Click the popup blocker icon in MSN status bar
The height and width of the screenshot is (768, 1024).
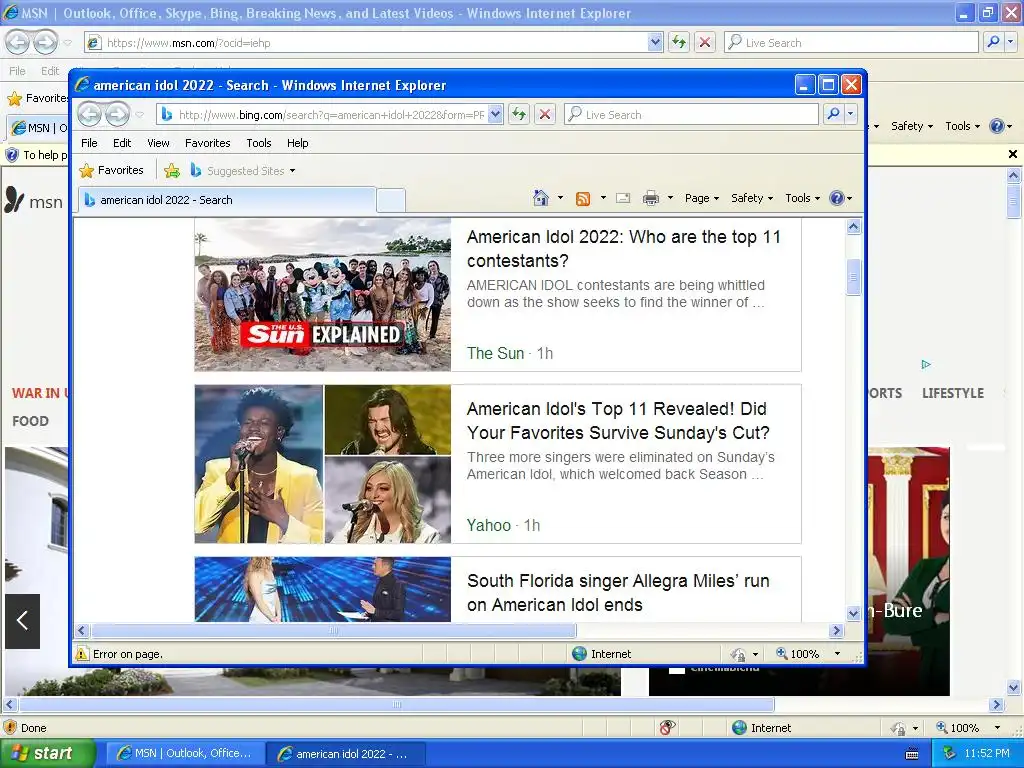tap(667, 728)
